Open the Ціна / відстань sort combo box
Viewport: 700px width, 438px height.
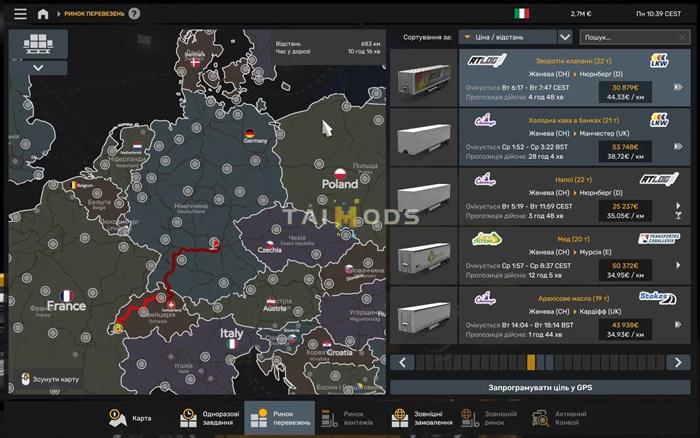pos(508,37)
